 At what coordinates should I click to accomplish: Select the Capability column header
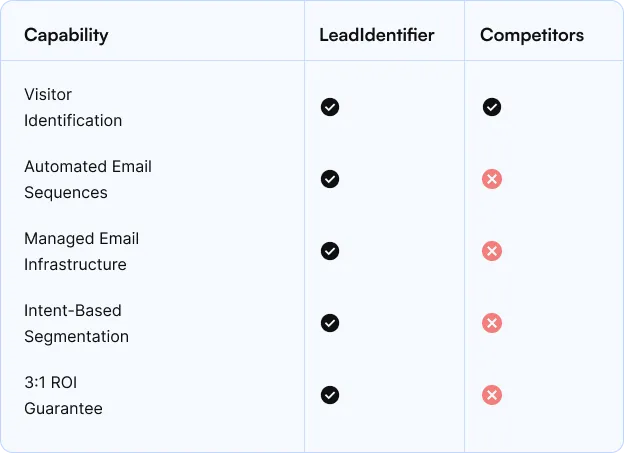point(66,36)
